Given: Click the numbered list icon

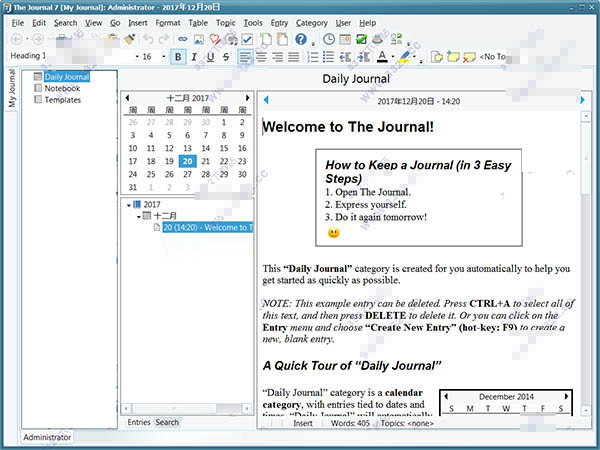Looking at the screenshot, I should (313, 57).
